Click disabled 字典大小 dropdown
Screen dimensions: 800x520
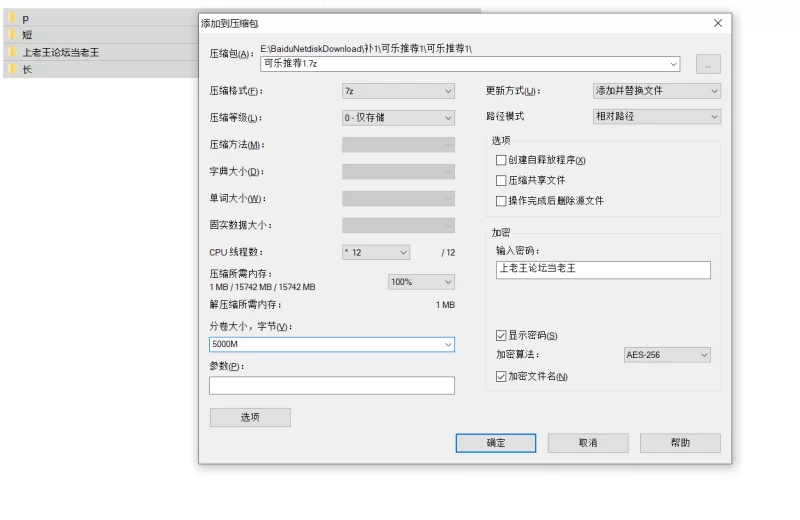tap(398, 171)
